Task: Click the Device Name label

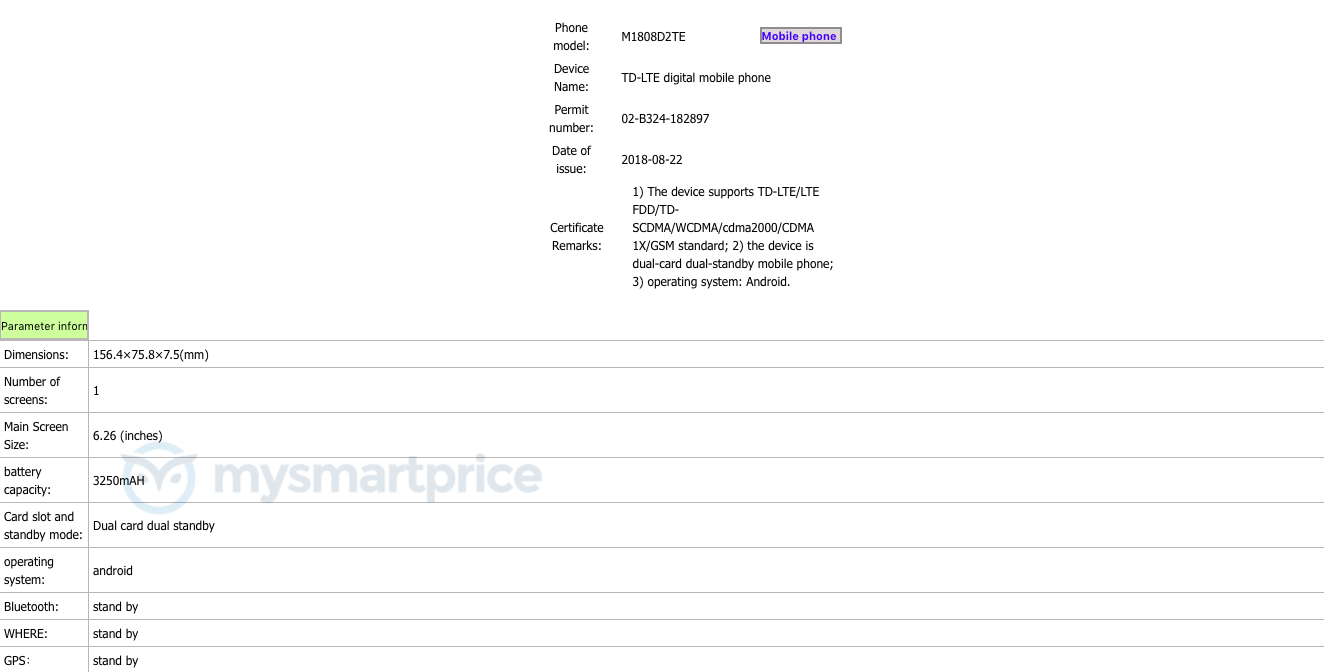Action: (571, 78)
